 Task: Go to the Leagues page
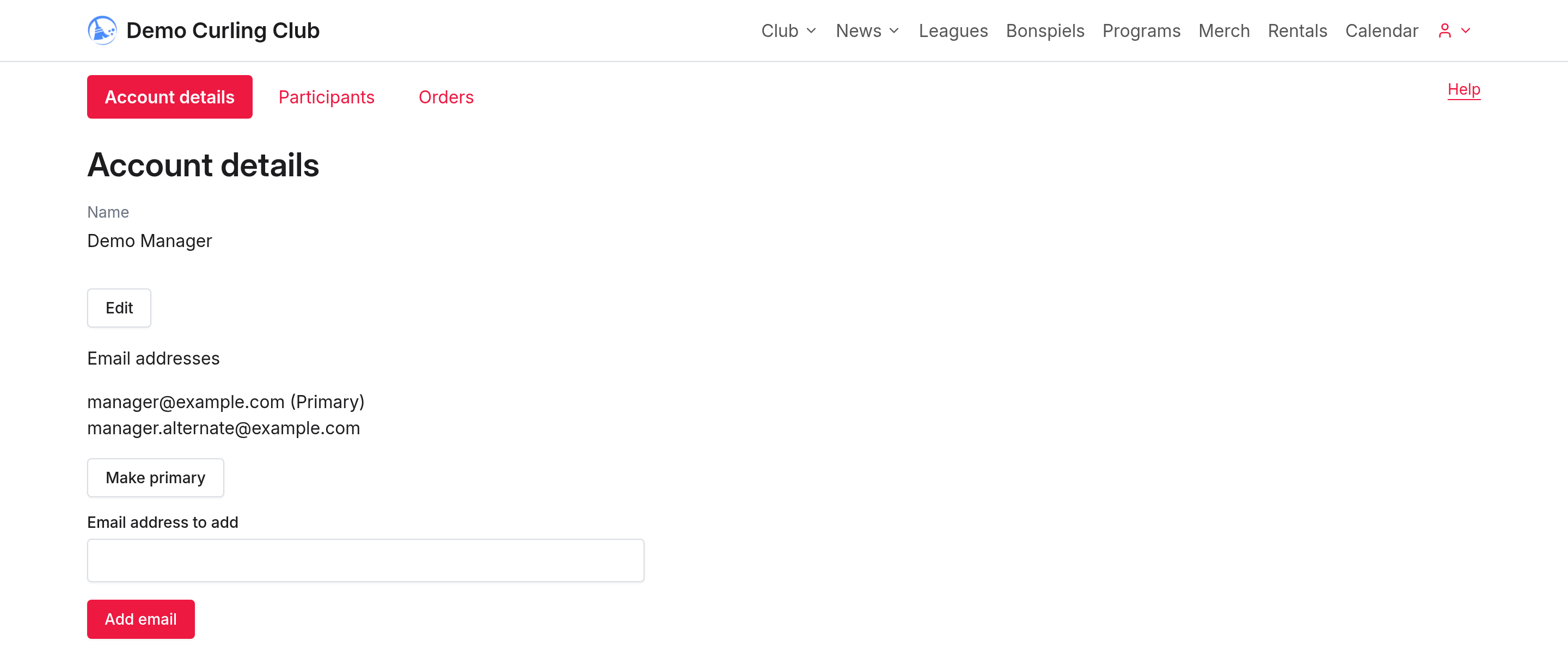click(x=953, y=30)
